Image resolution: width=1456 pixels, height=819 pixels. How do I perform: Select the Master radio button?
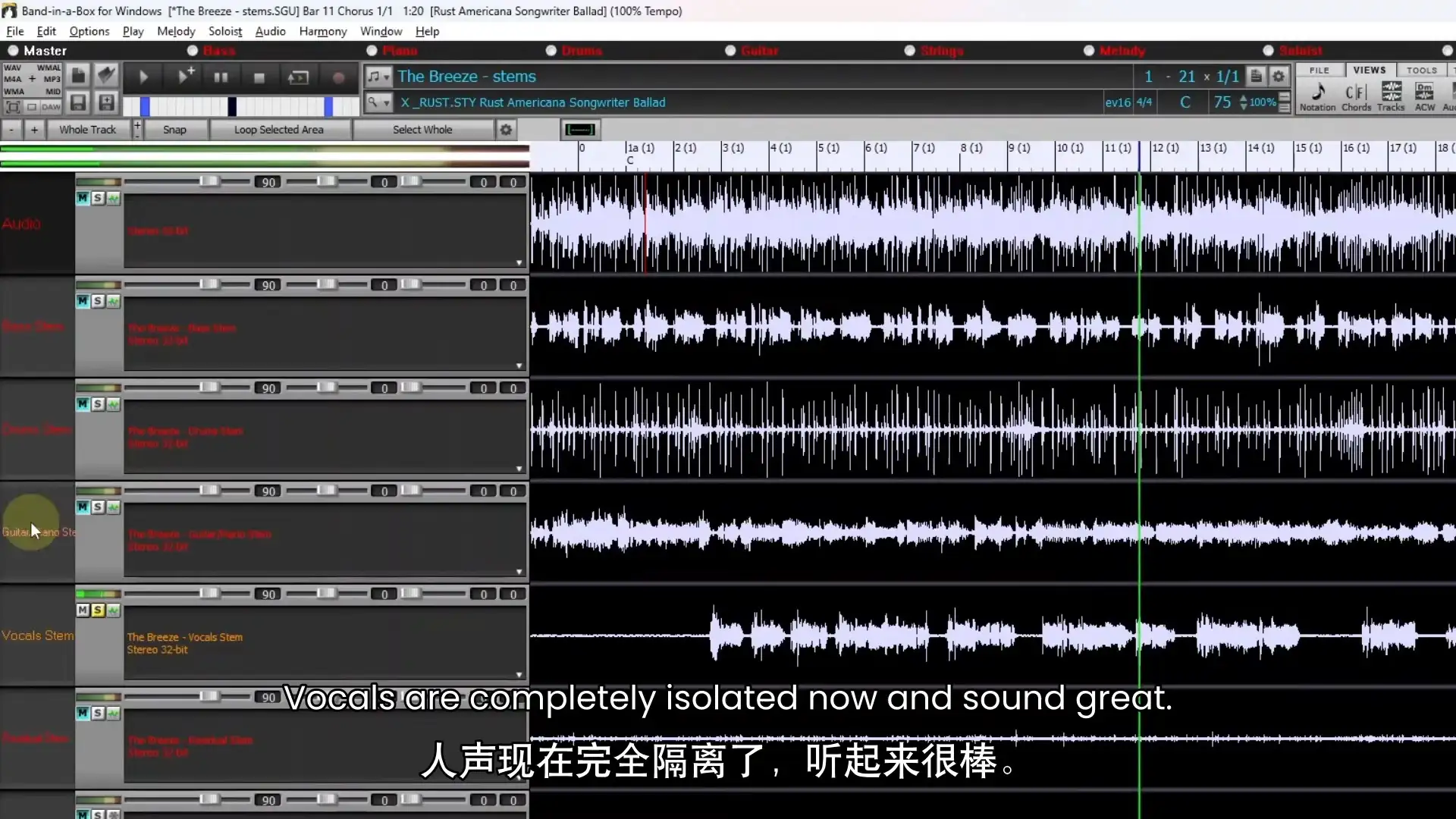(13, 50)
